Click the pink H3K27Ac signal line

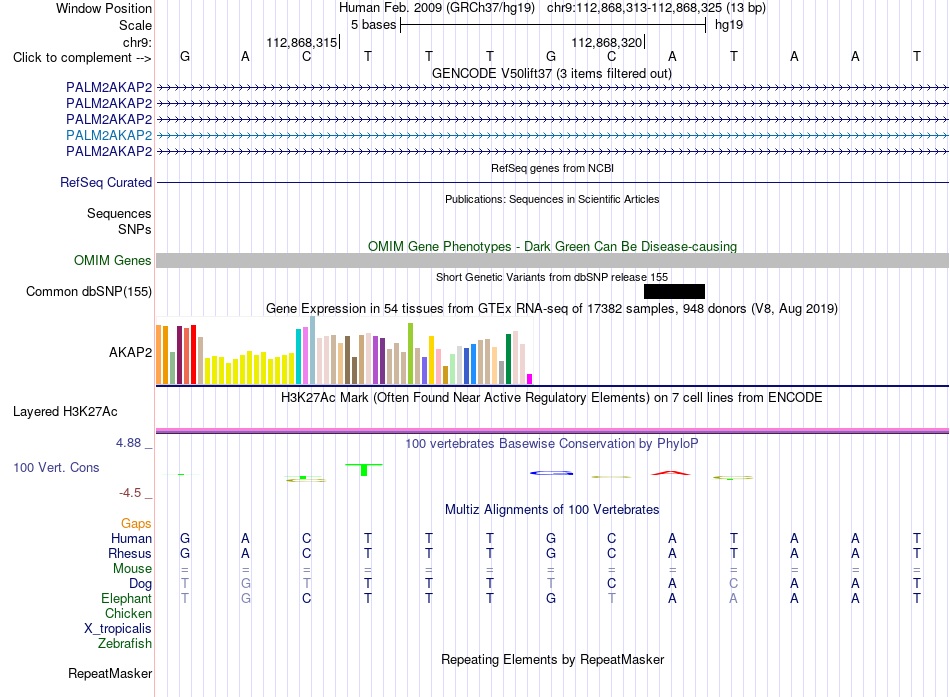[x=553, y=430]
